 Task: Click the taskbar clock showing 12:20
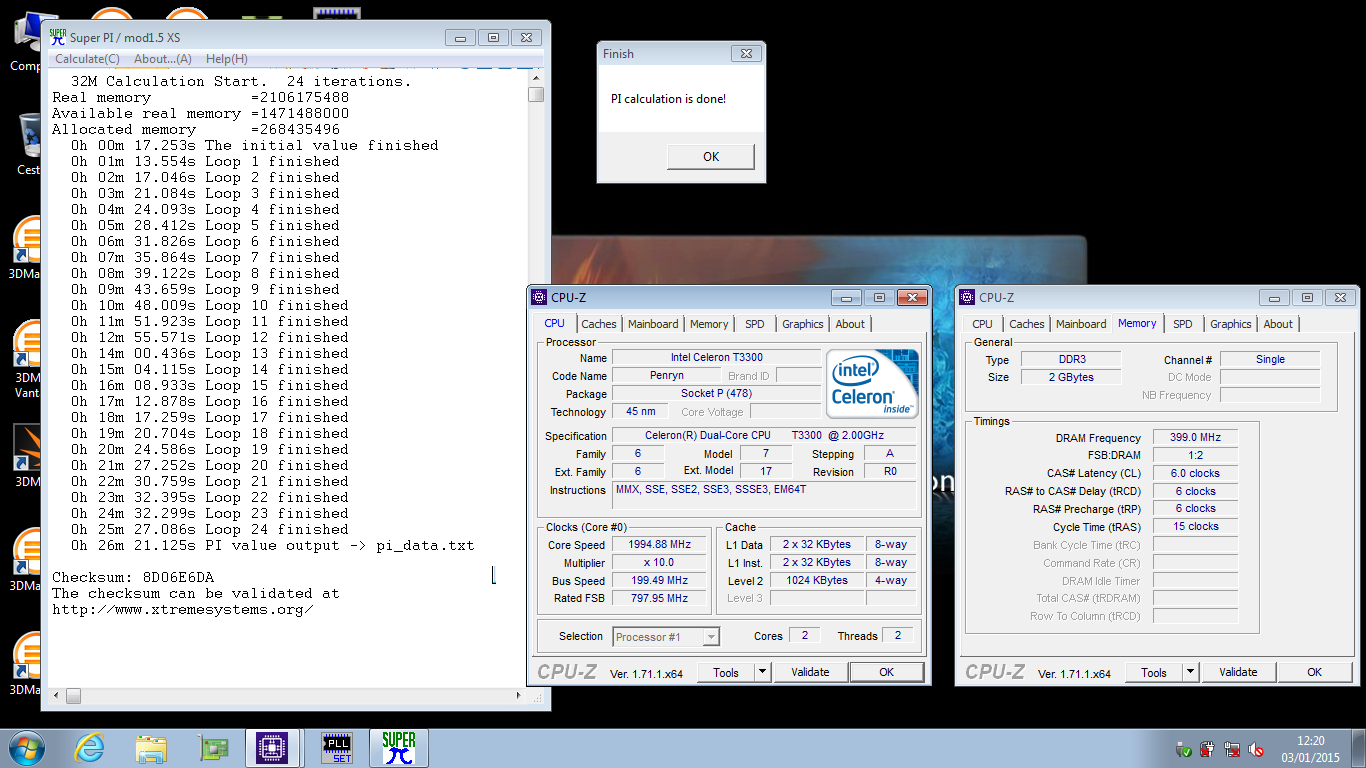pos(1310,749)
